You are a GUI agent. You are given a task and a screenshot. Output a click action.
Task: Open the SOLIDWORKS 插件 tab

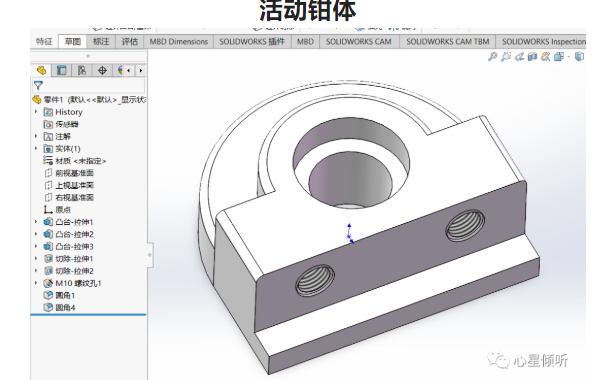click(252, 41)
